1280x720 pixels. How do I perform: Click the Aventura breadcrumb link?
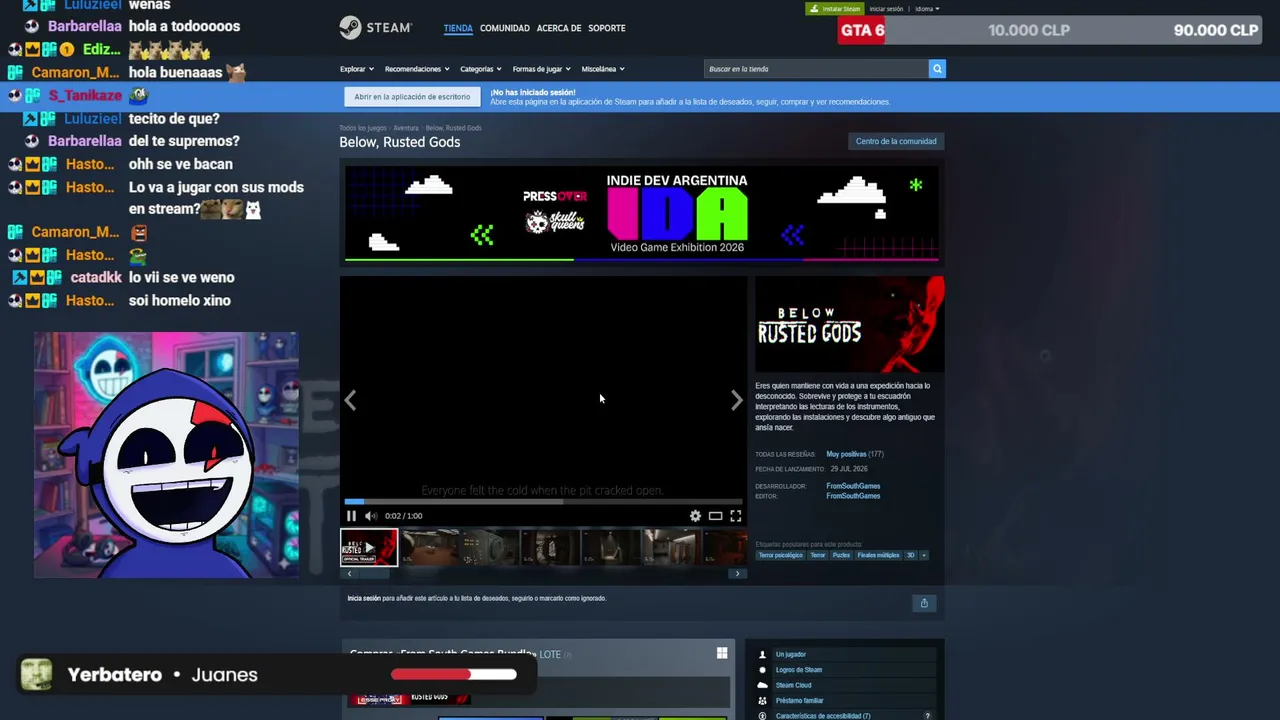(406, 128)
